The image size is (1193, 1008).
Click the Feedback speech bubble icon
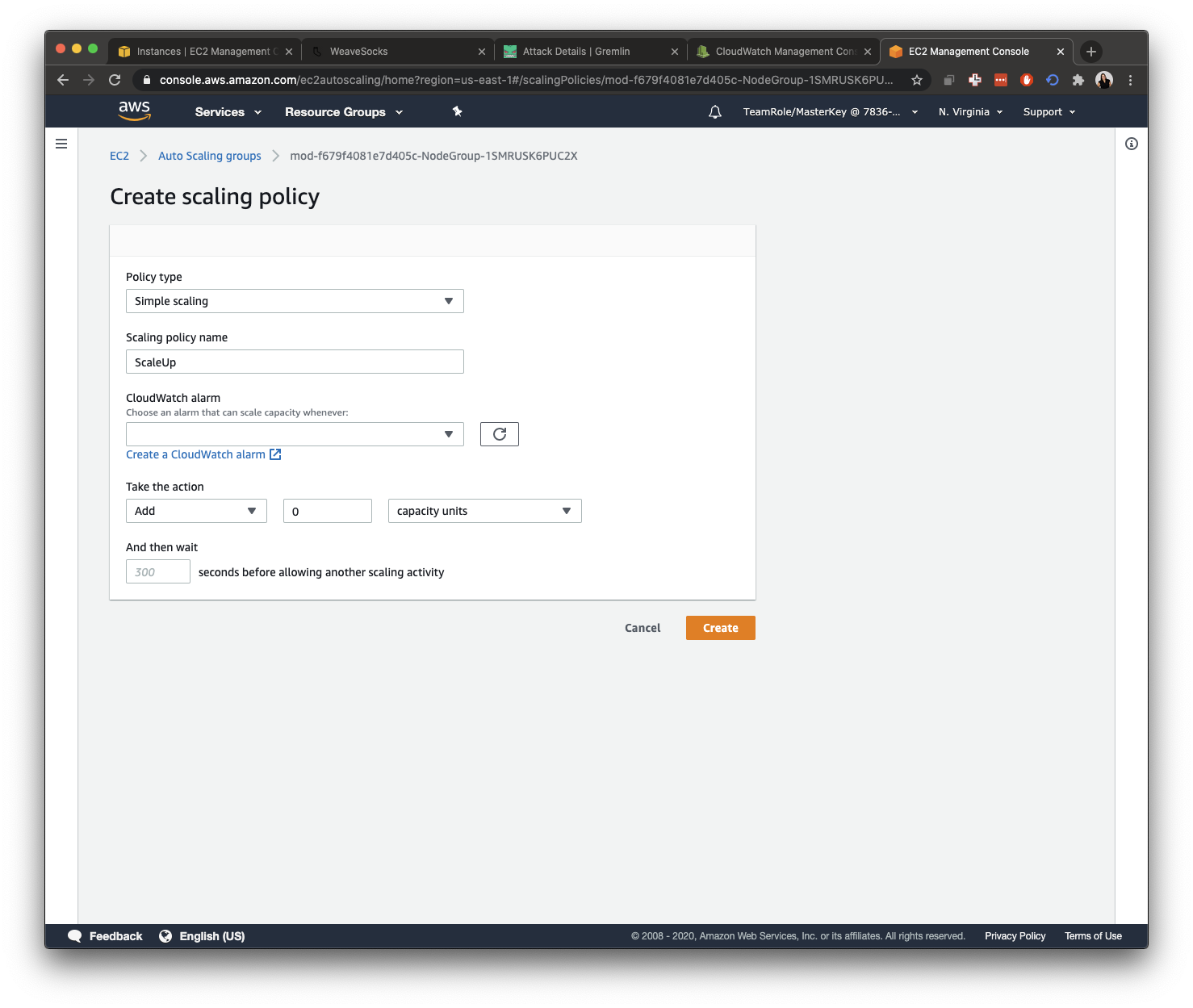pos(75,936)
